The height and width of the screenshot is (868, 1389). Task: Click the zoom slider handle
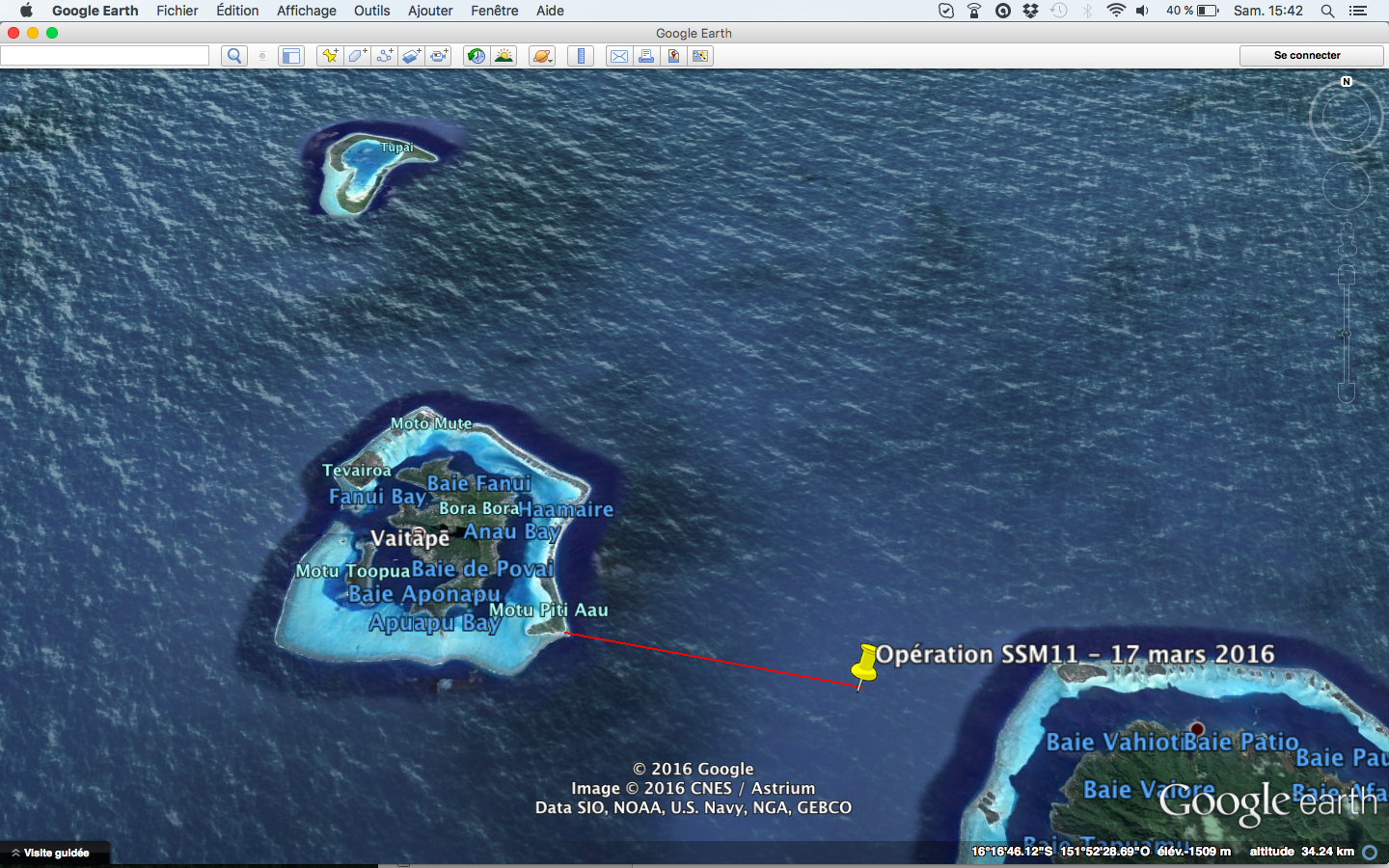1346,334
